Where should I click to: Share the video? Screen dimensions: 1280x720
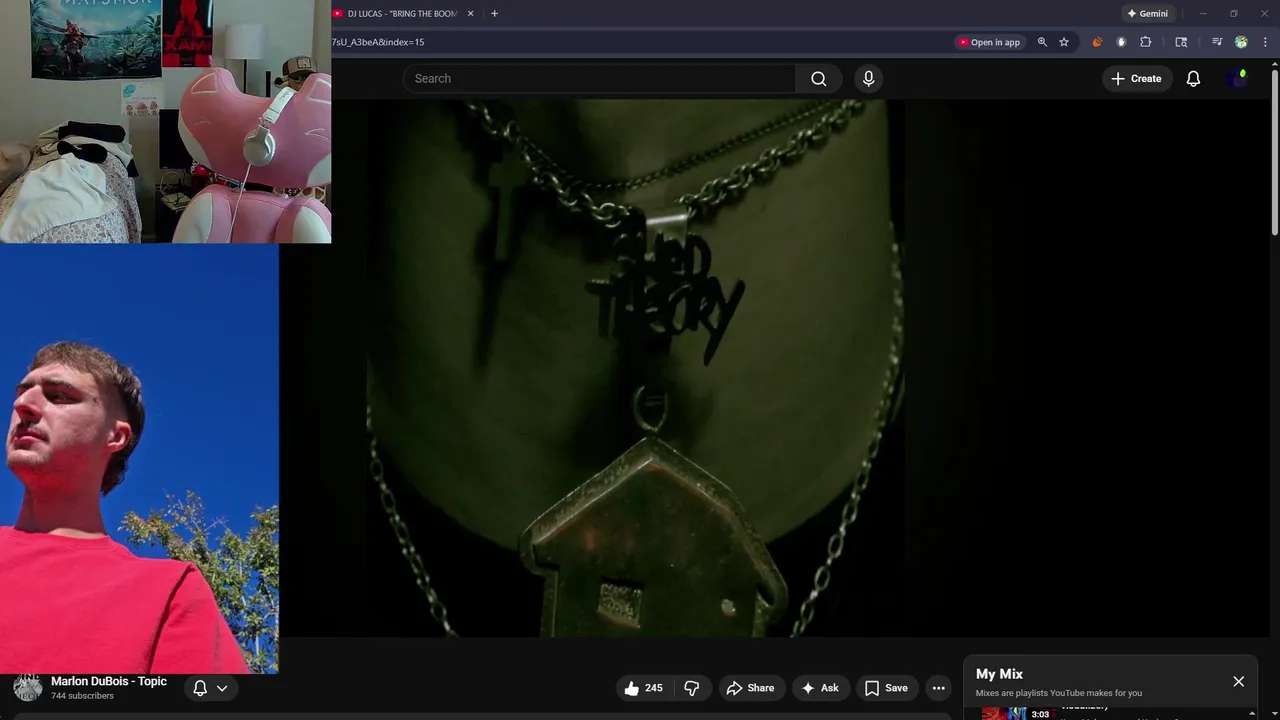point(750,688)
